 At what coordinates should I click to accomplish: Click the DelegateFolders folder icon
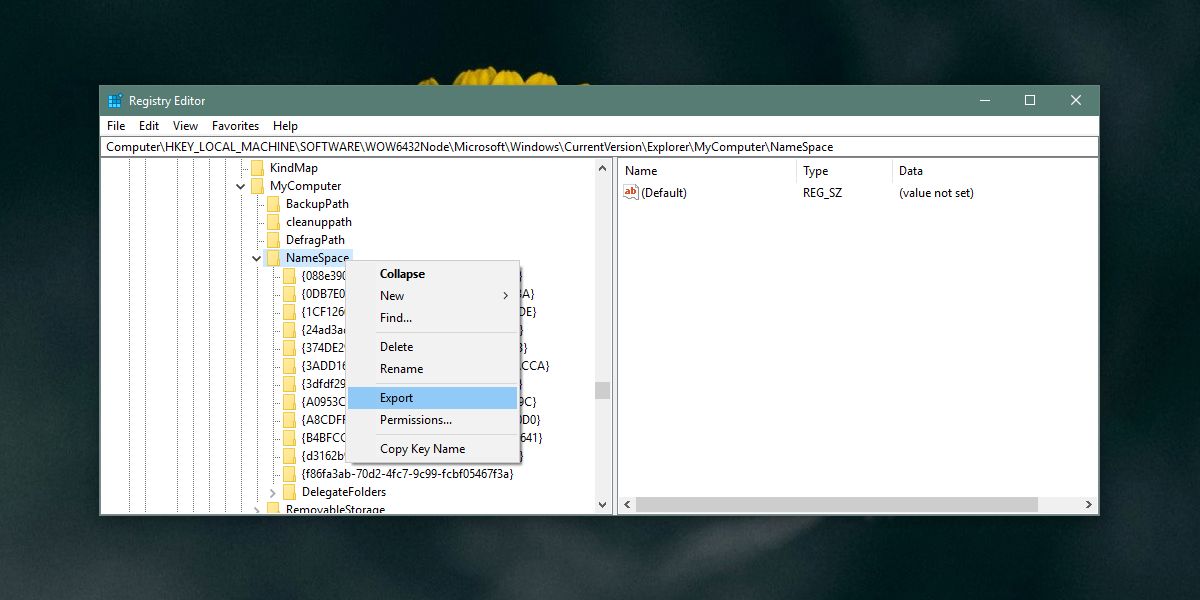290,492
